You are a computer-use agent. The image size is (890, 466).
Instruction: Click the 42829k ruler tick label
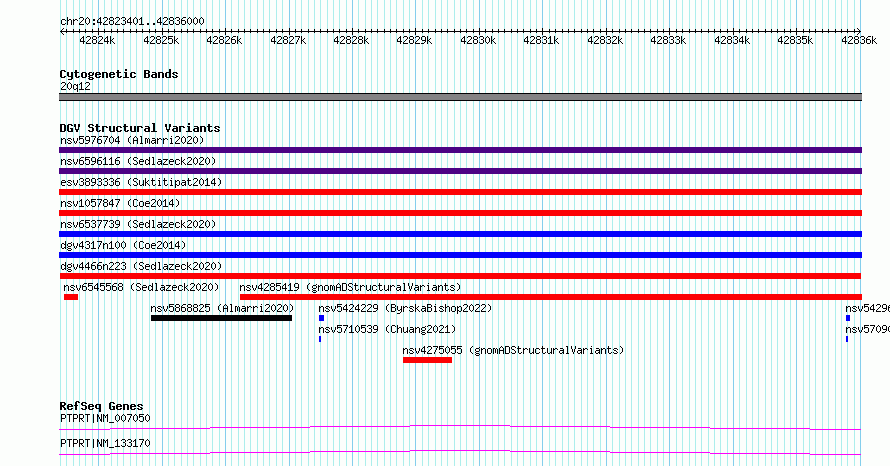[x=414, y=40]
